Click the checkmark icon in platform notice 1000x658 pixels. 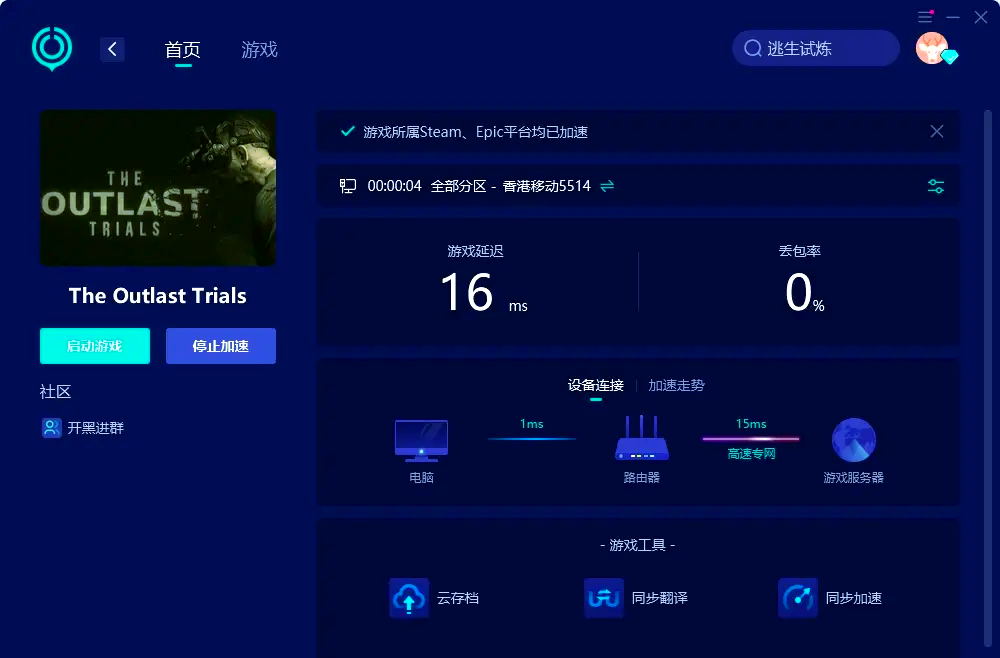point(348,131)
